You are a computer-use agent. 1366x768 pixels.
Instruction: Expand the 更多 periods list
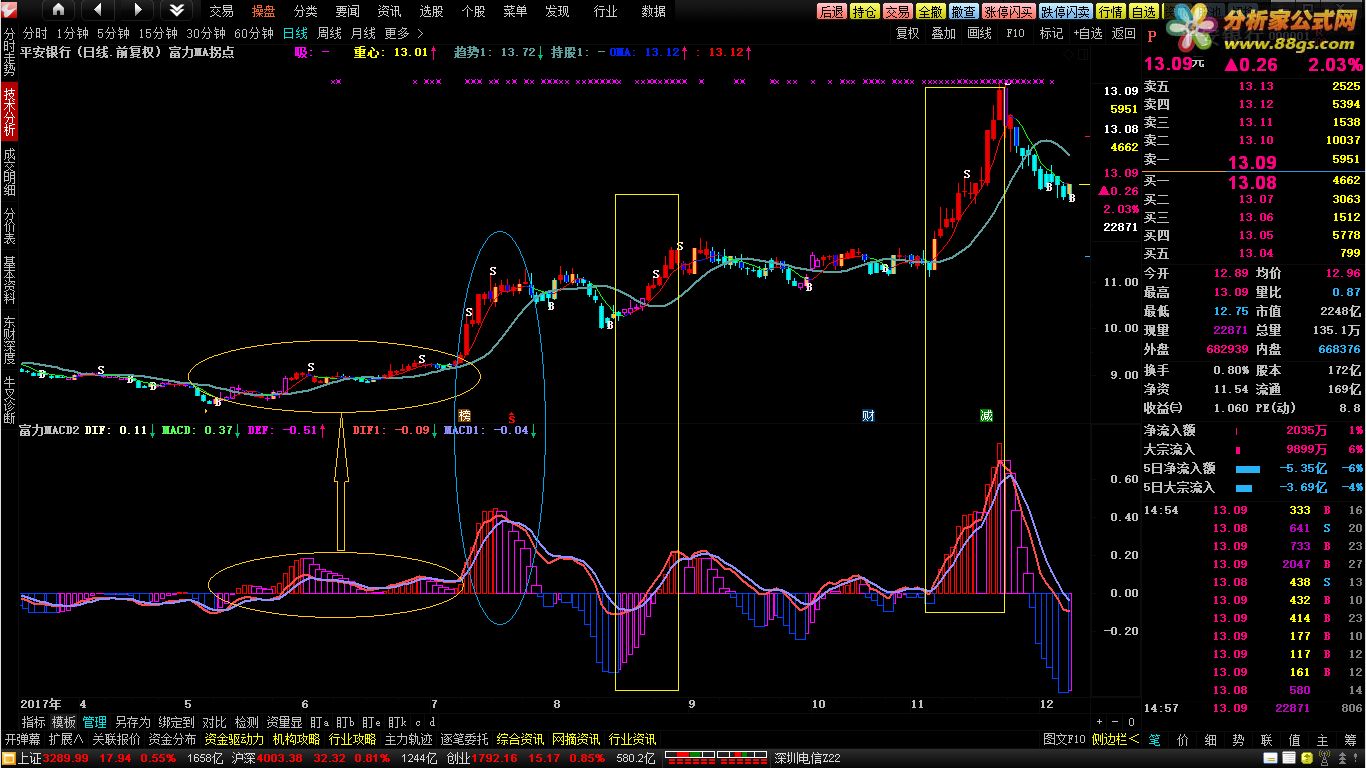tap(402, 33)
